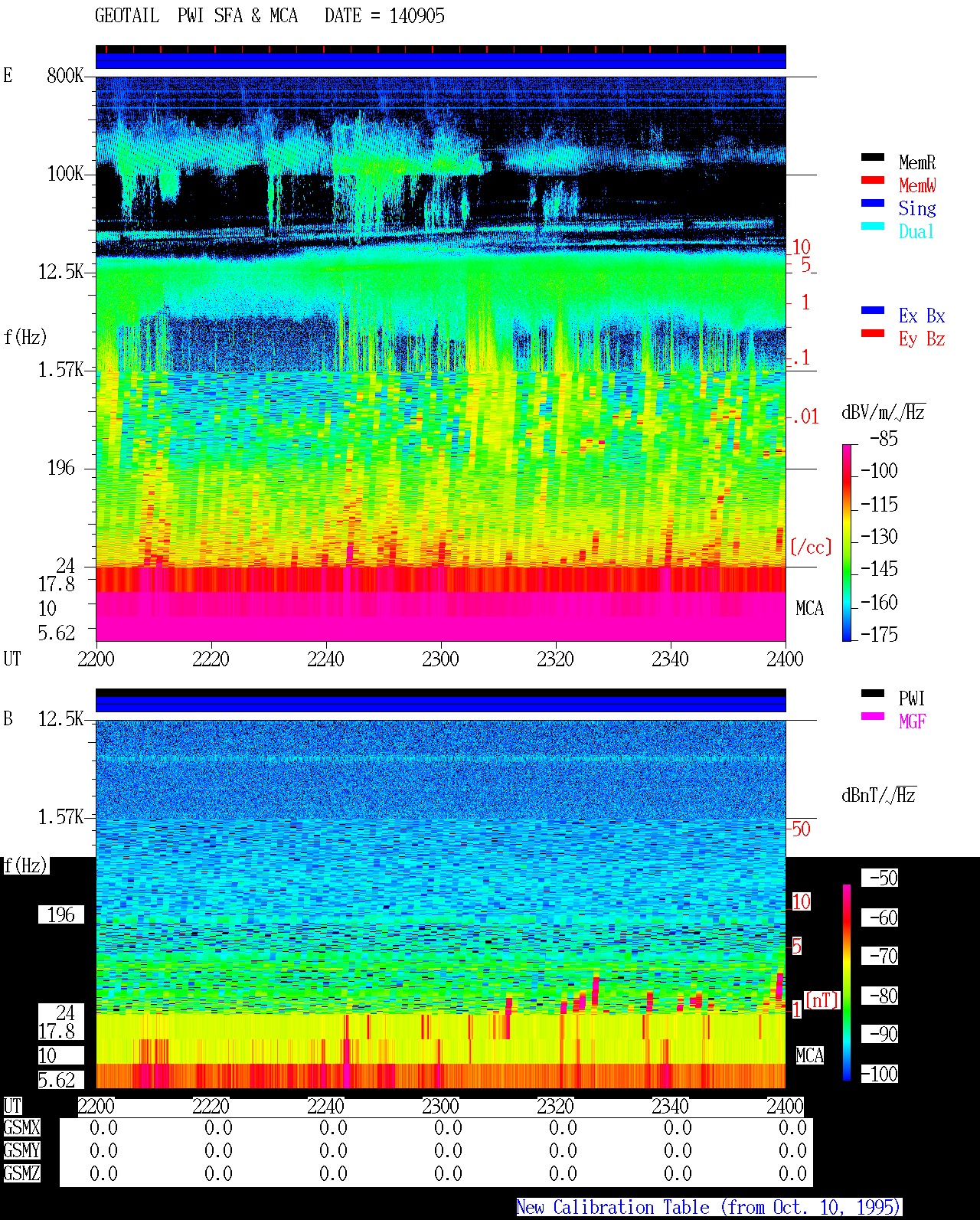Click the blue Ex Bx legend swatch
Viewport: 980px width, 1220px height.
click(873, 310)
